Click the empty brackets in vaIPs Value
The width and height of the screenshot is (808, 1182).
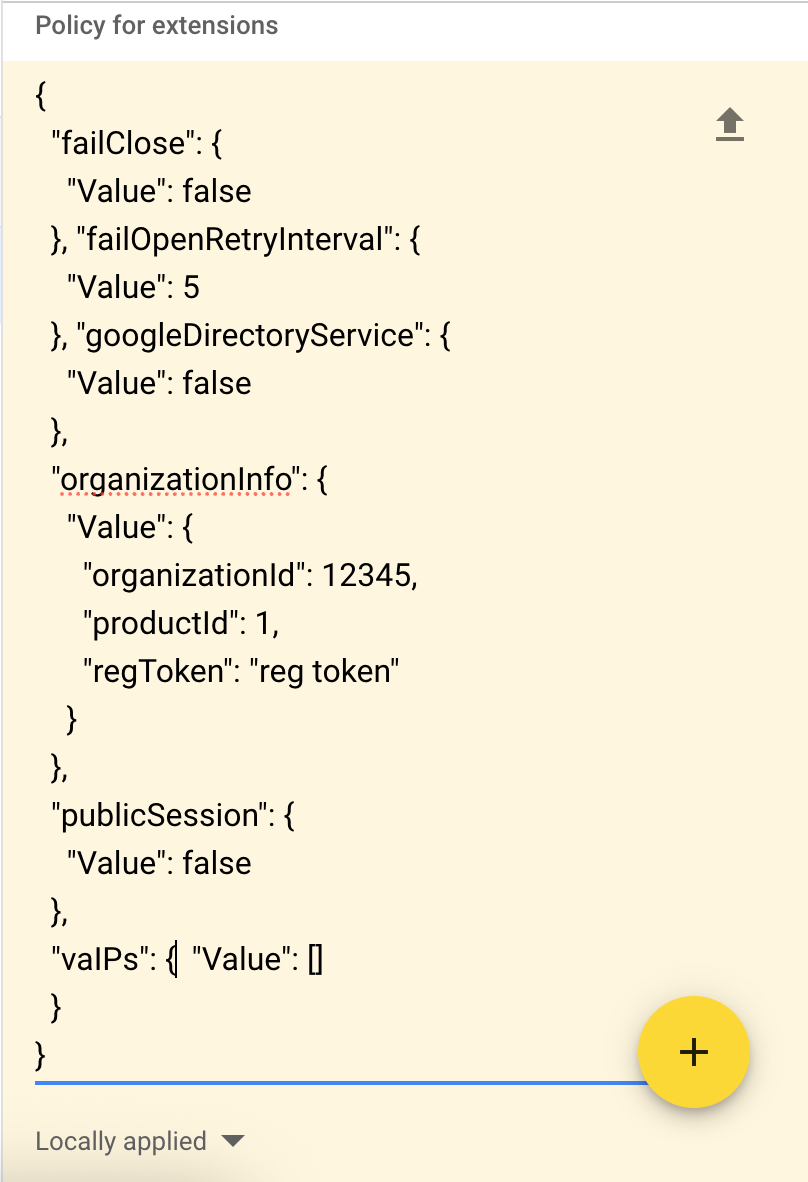315,960
